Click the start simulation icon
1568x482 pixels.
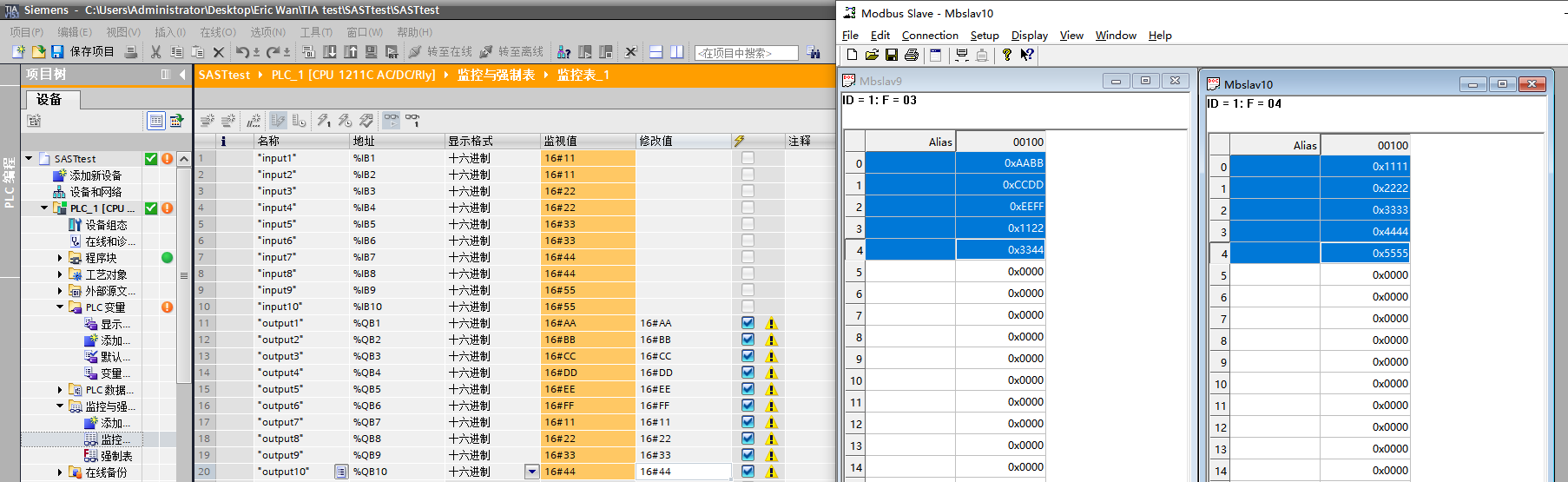tap(371, 52)
